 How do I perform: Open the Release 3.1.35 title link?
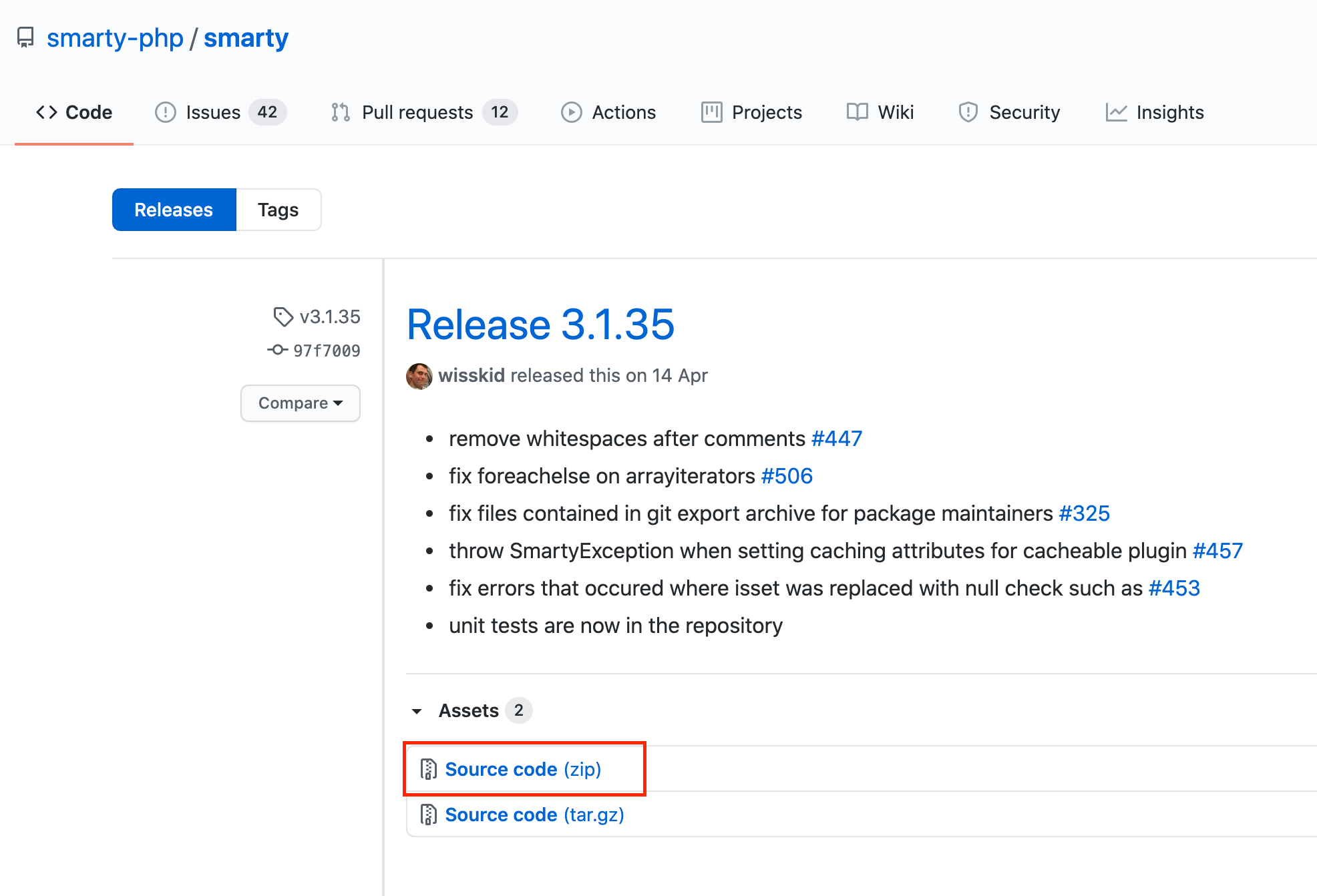[541, 324]
